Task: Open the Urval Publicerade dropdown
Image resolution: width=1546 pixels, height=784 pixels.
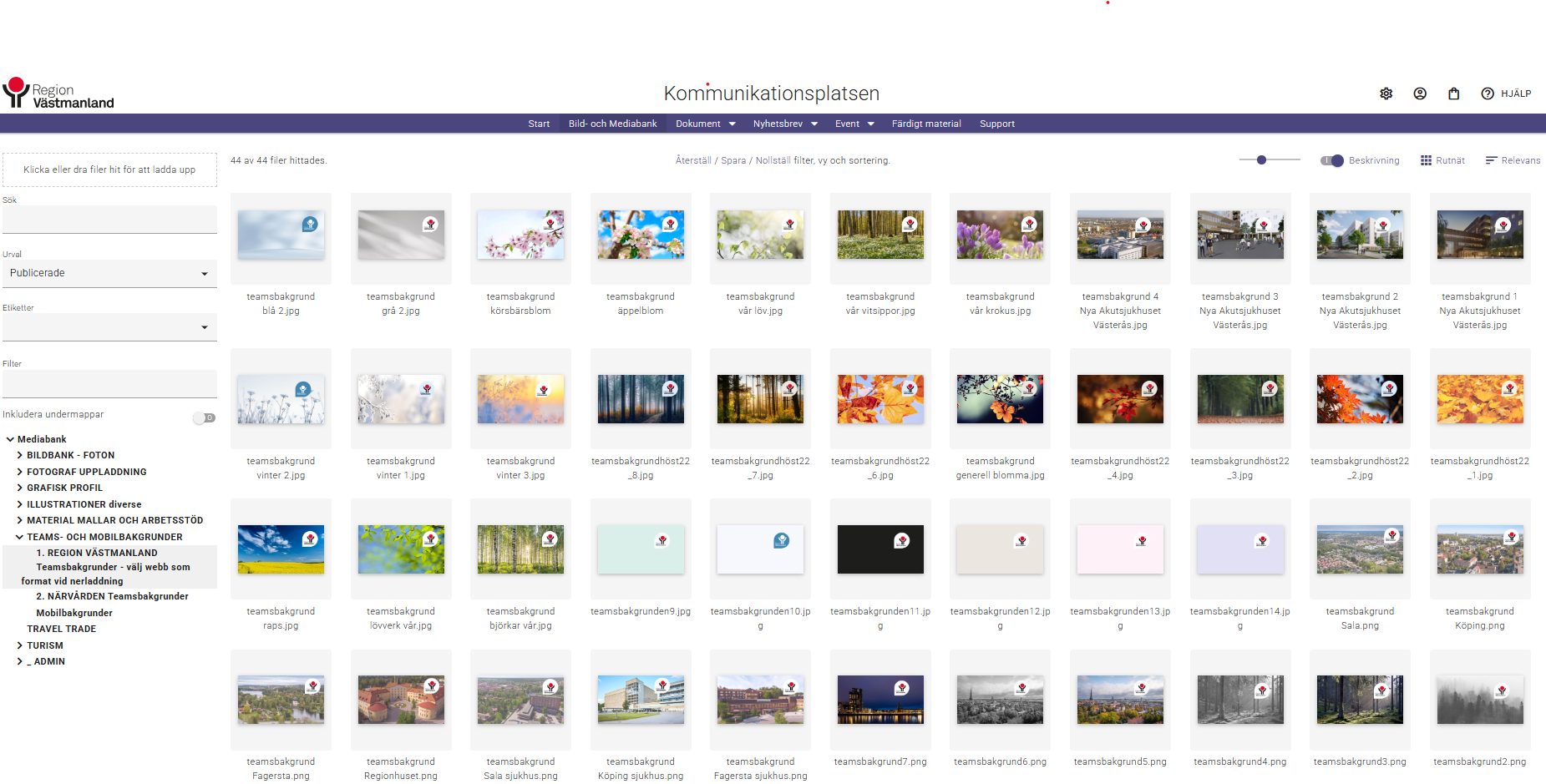Action: tap(109, 274)
